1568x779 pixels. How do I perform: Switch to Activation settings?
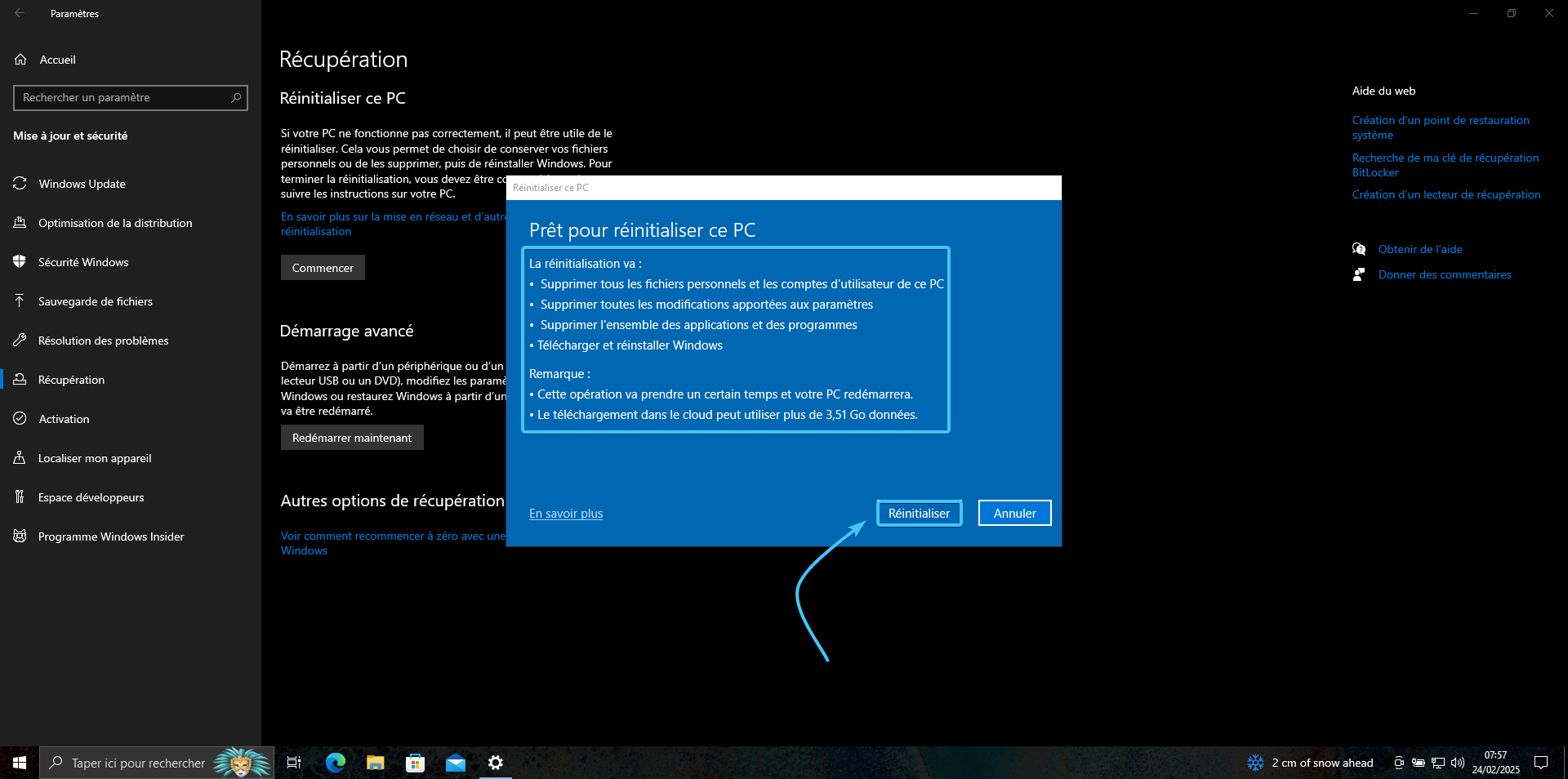[x=64, y=419]
